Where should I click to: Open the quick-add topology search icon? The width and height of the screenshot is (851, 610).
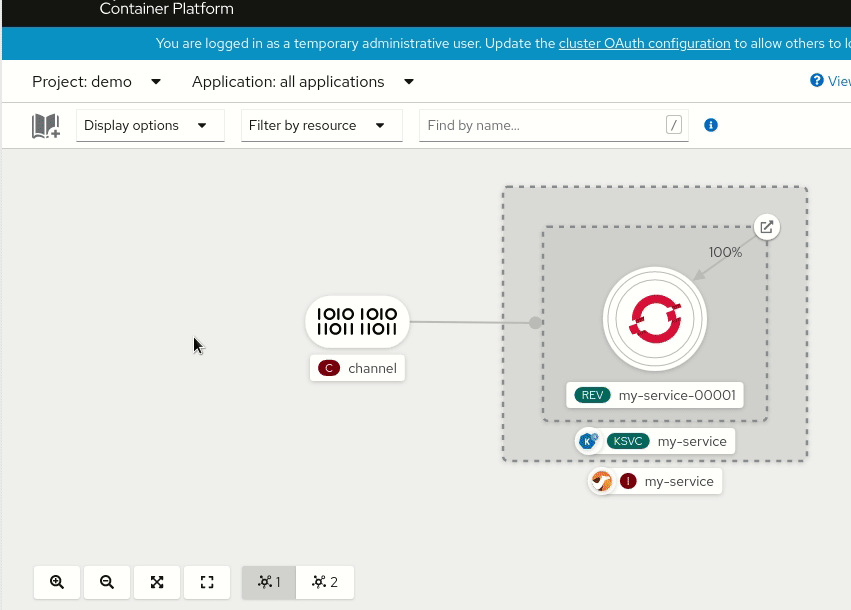coord(45,125)
